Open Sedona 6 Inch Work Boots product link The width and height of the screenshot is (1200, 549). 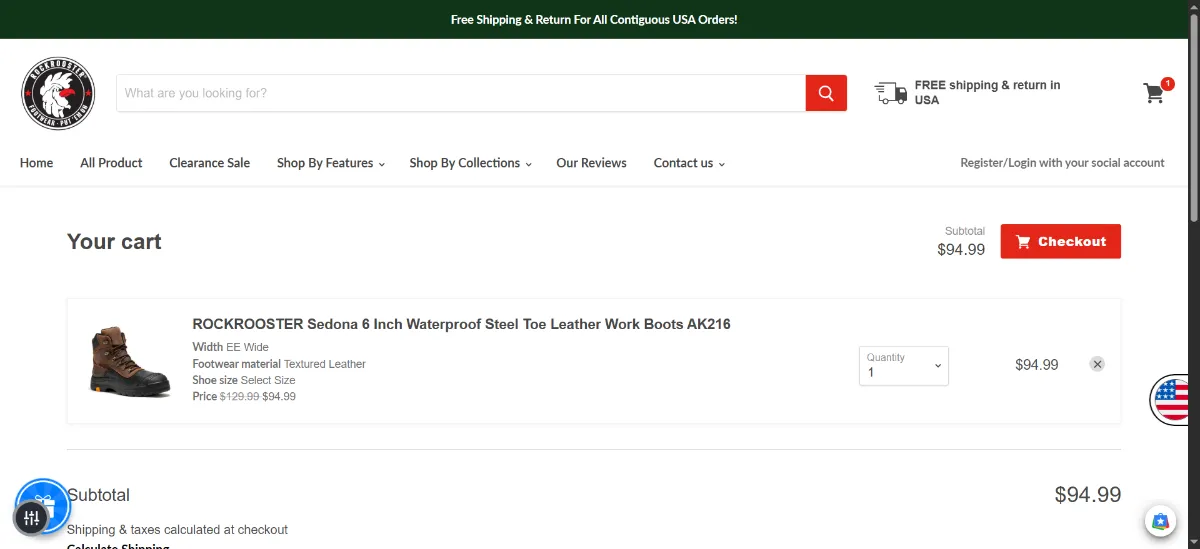tap(461, 324)
